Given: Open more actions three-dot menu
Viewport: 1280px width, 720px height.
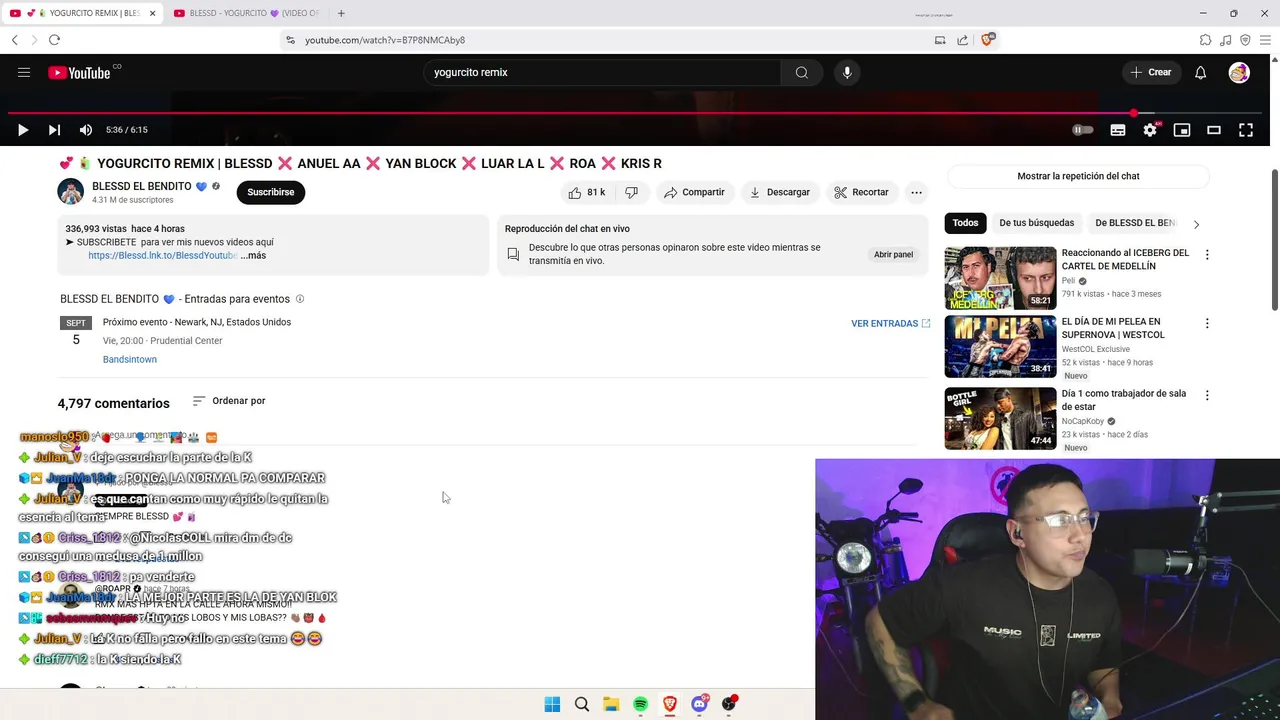Looking at the screenshot, I should tap(916, 192).
